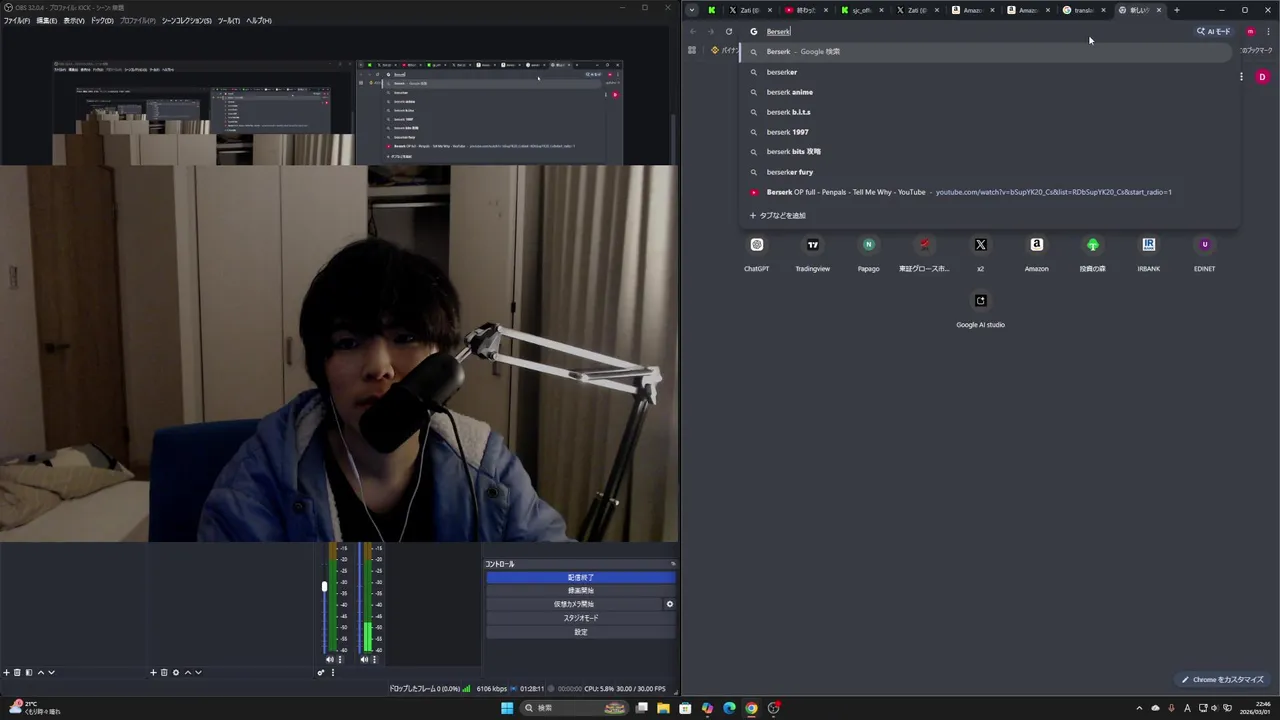This screenshot has height=720, width=1280.
Task: Open EDINET shortcut
Action: (x=1204, y=253)
